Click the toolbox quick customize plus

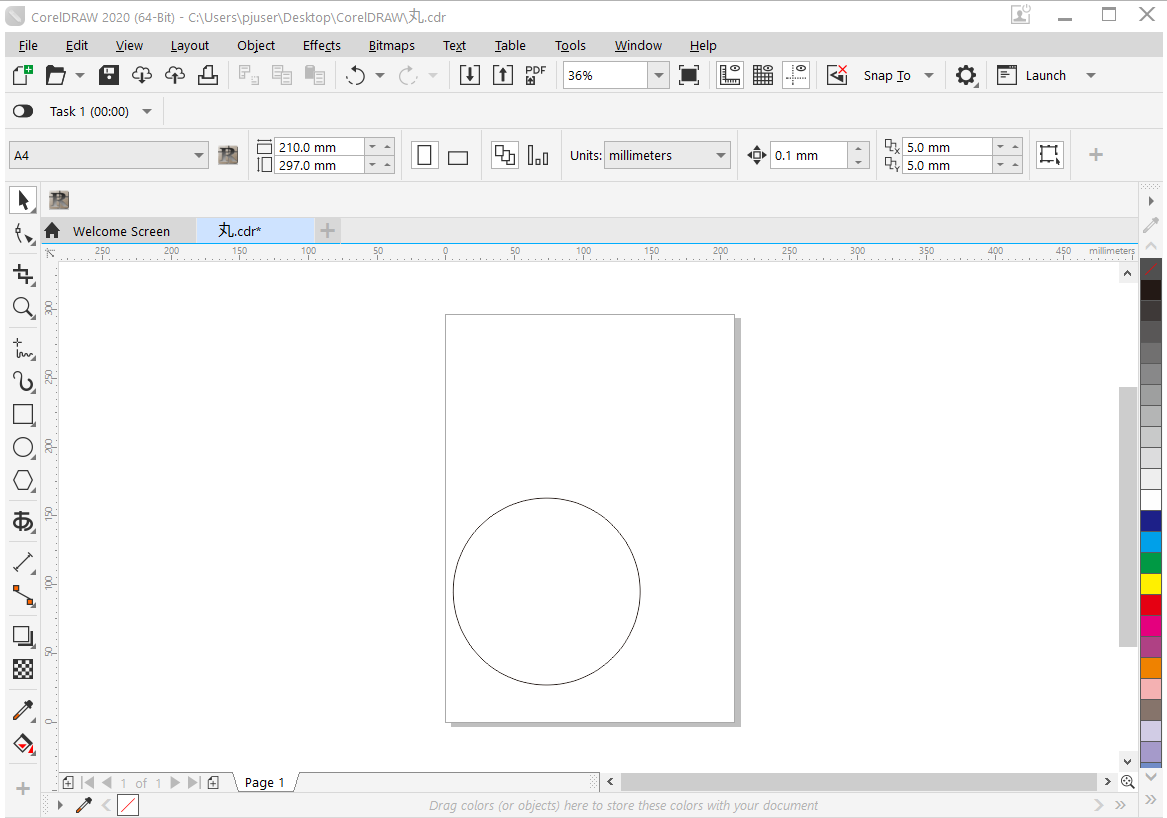point(23,788)
